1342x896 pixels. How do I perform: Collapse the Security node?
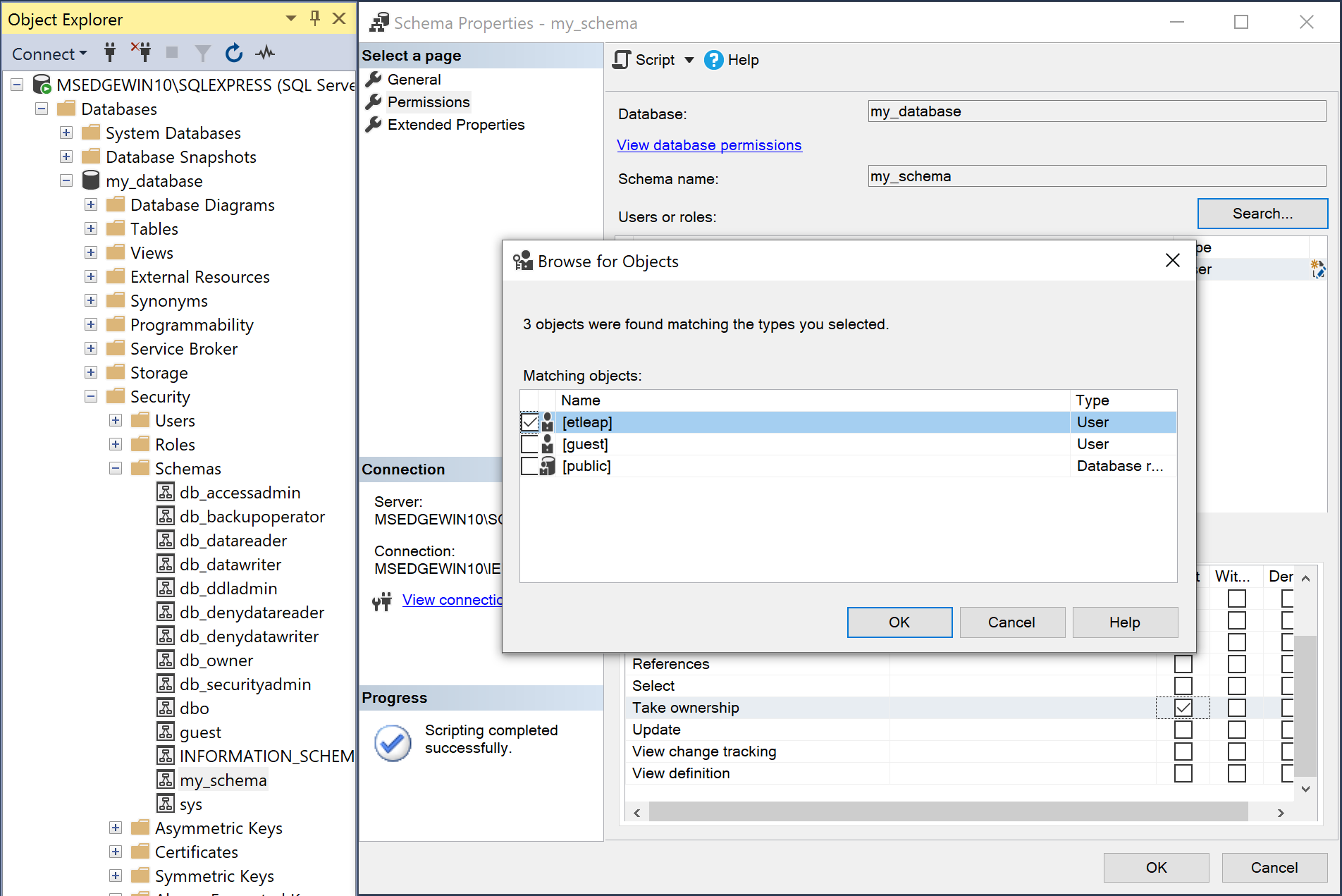click(x=90, y=396)
